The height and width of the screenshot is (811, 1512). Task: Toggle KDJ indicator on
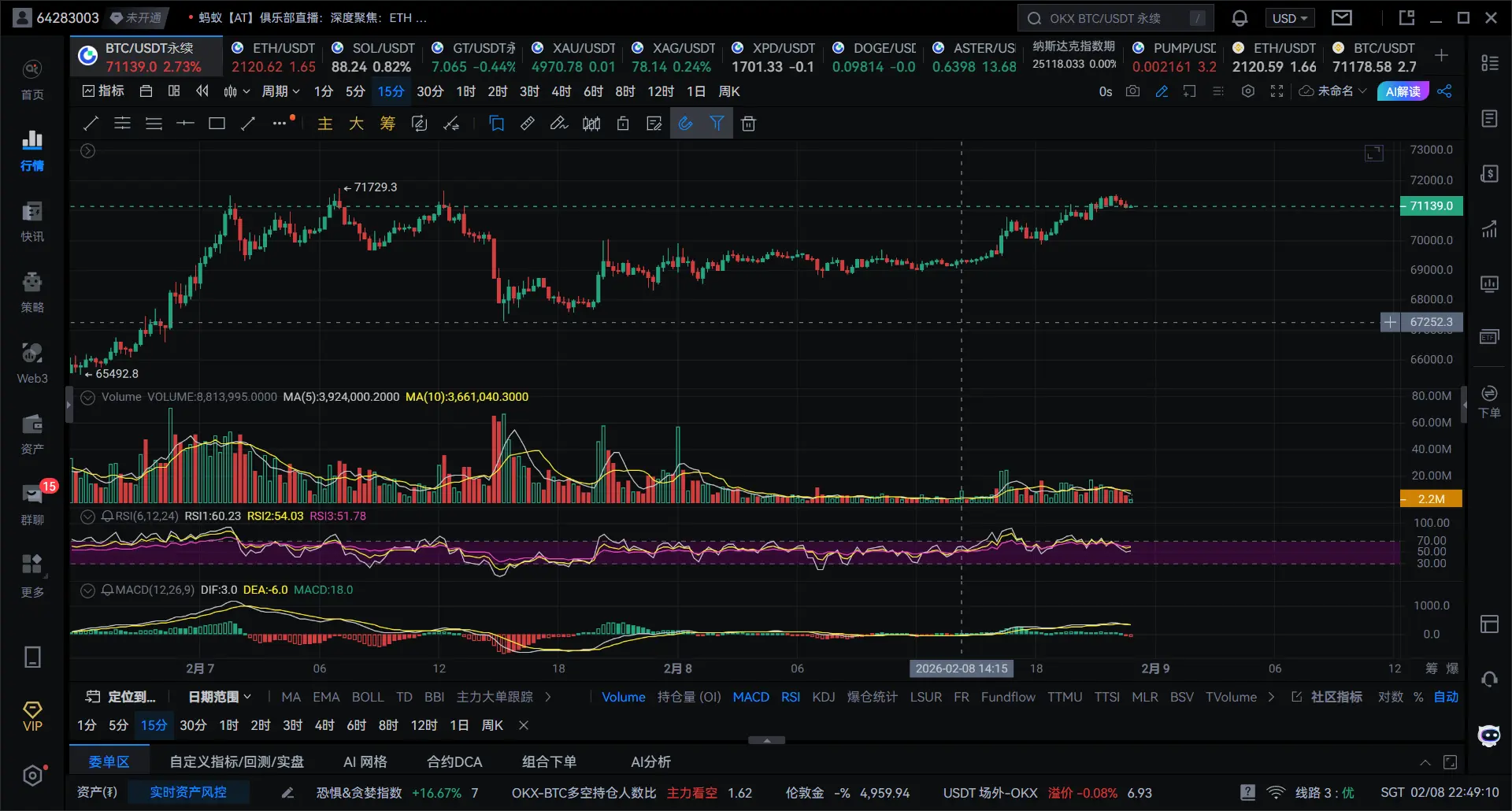coord(824,697)
